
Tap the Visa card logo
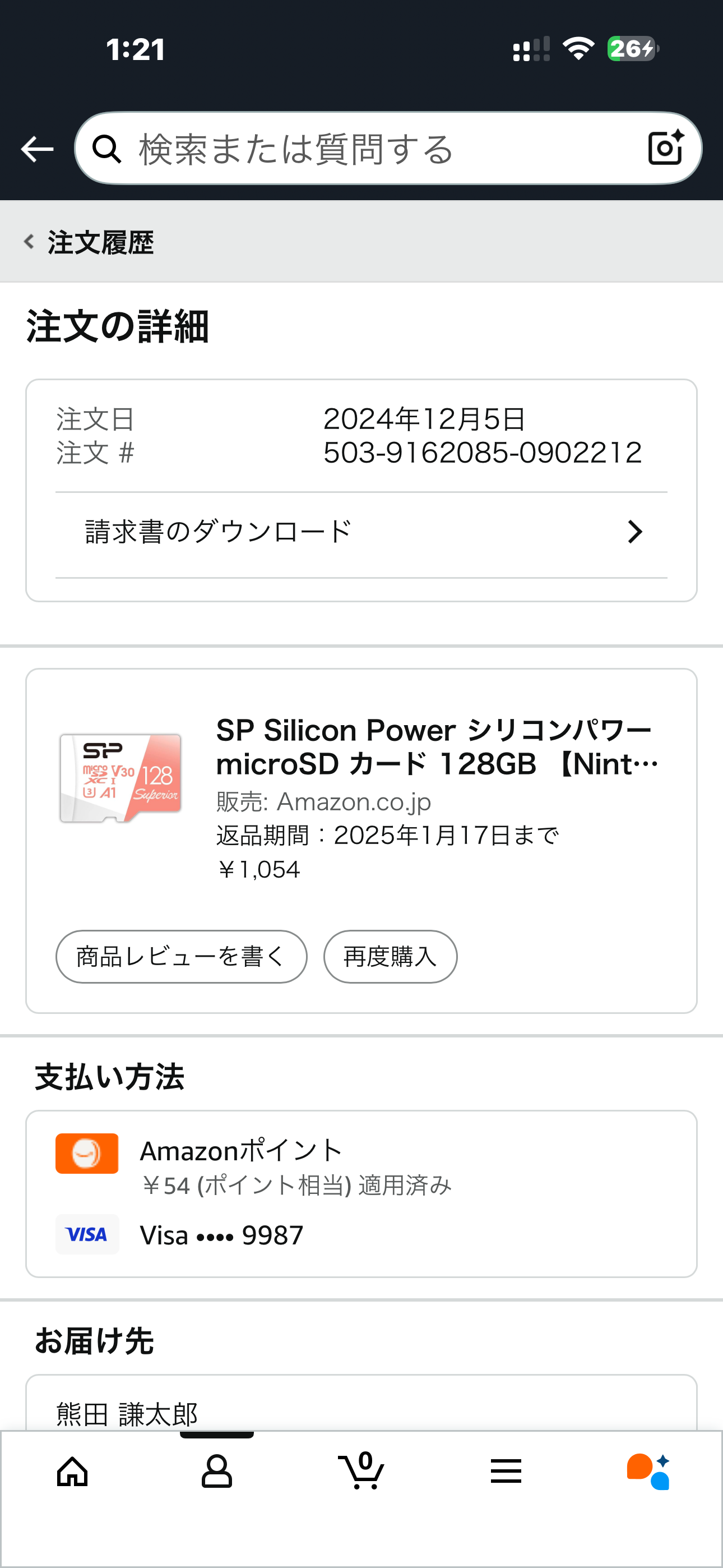pyautogui.click(x=87, y=1234)
